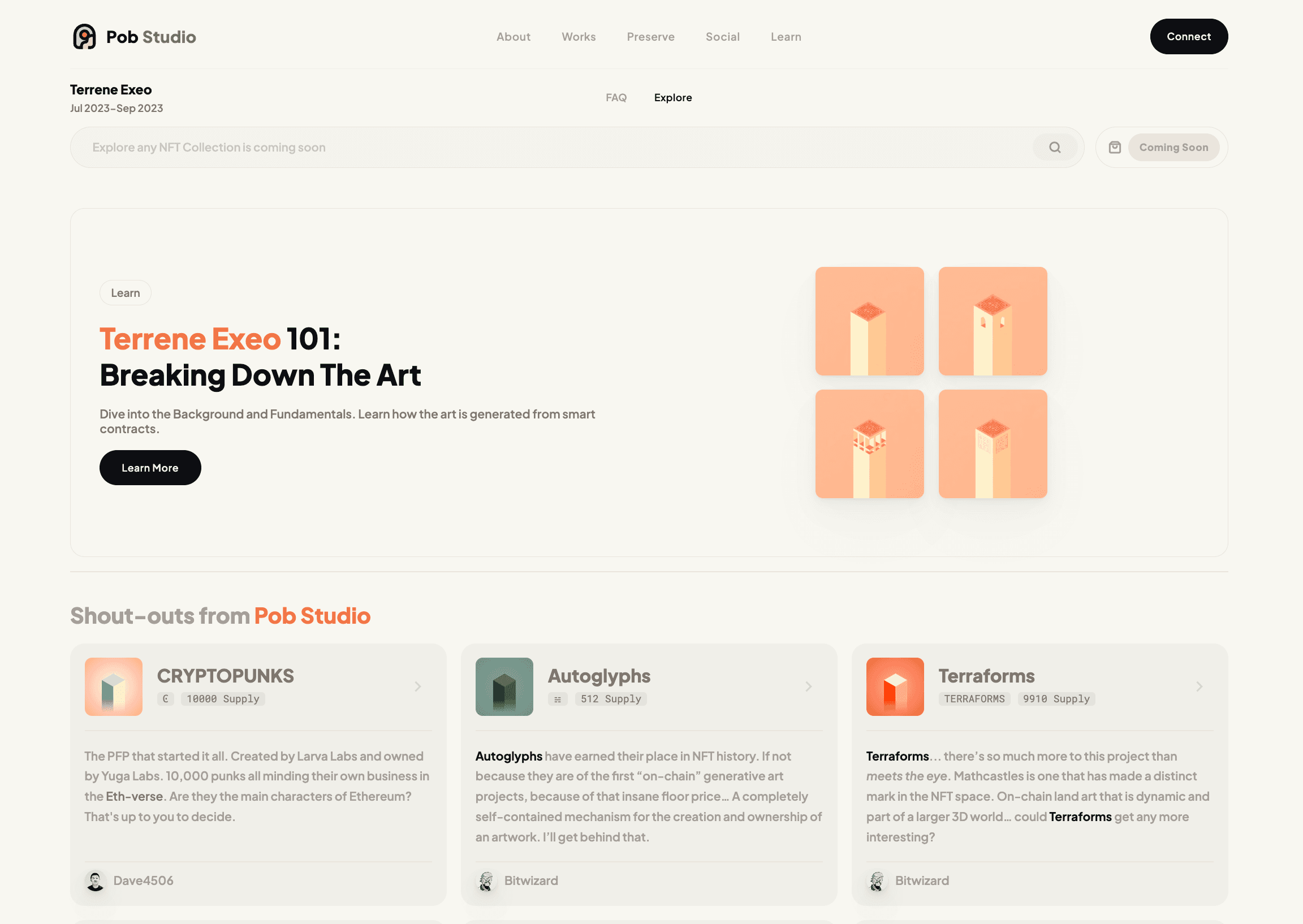Click the Pob Studio logo icon

click(84, 36)
